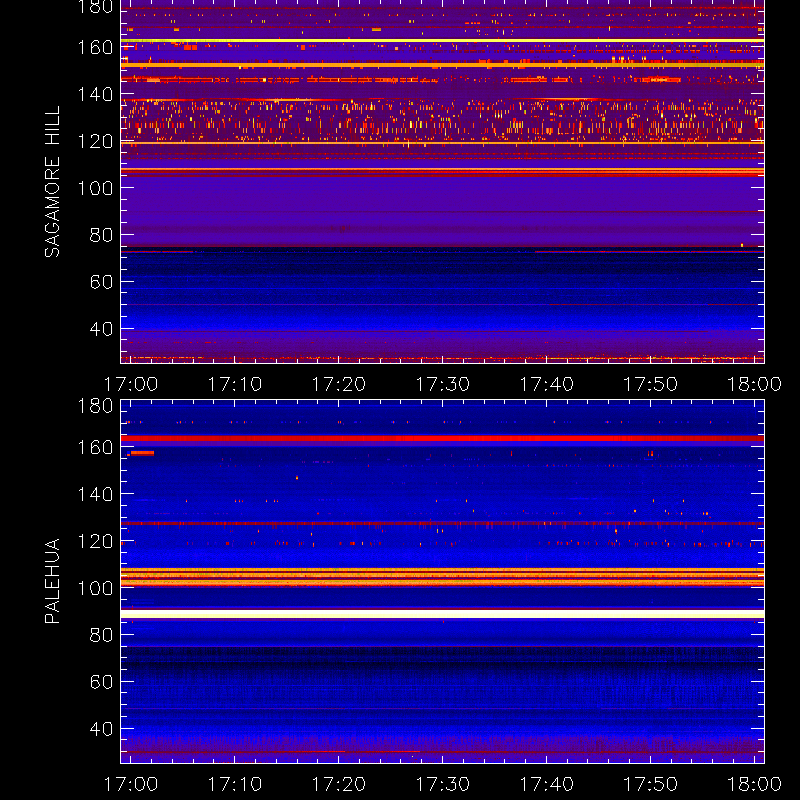
Task: Click 18:00 time label below Sagamore Hill plot
Action: pyautogui.click(x=754, y=384)
